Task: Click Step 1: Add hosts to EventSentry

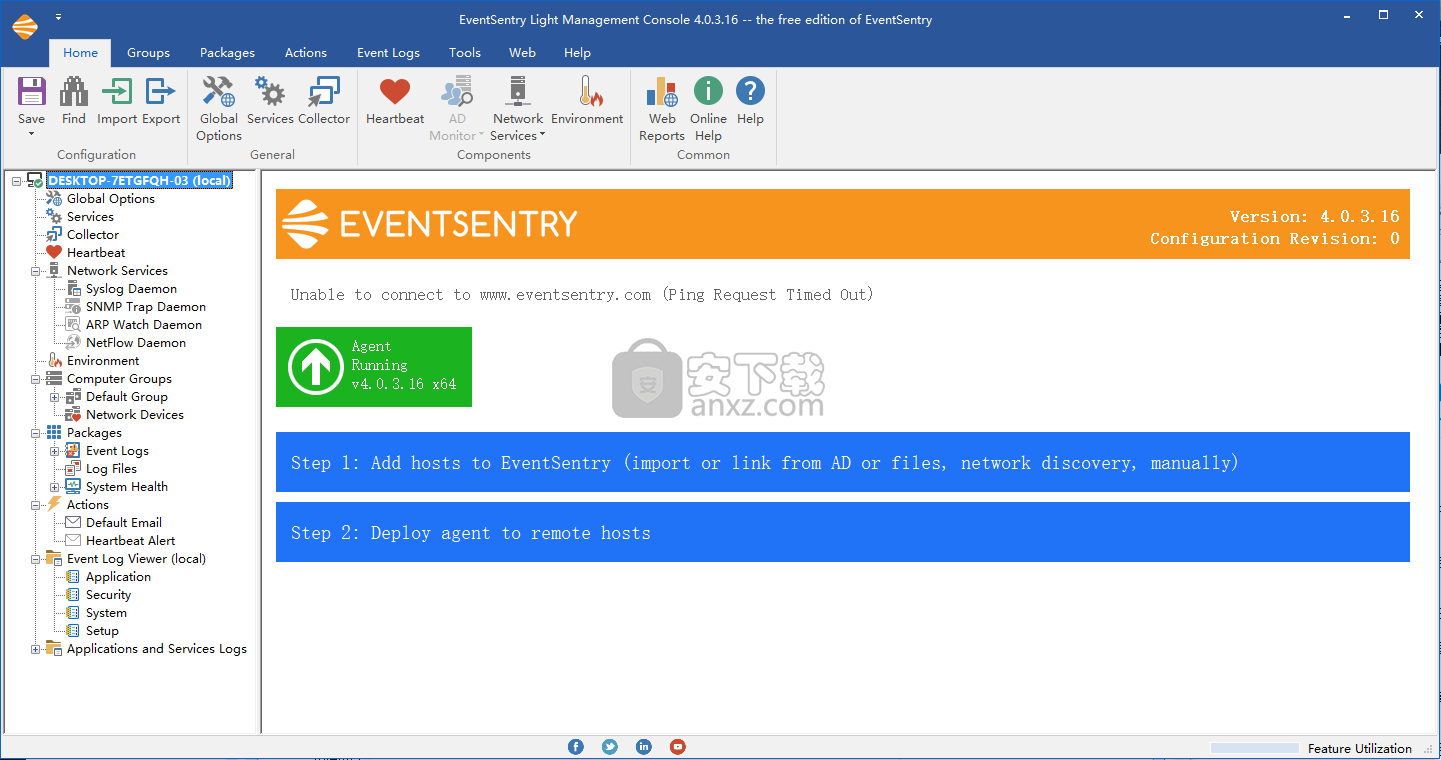Action: click(843, 462)
